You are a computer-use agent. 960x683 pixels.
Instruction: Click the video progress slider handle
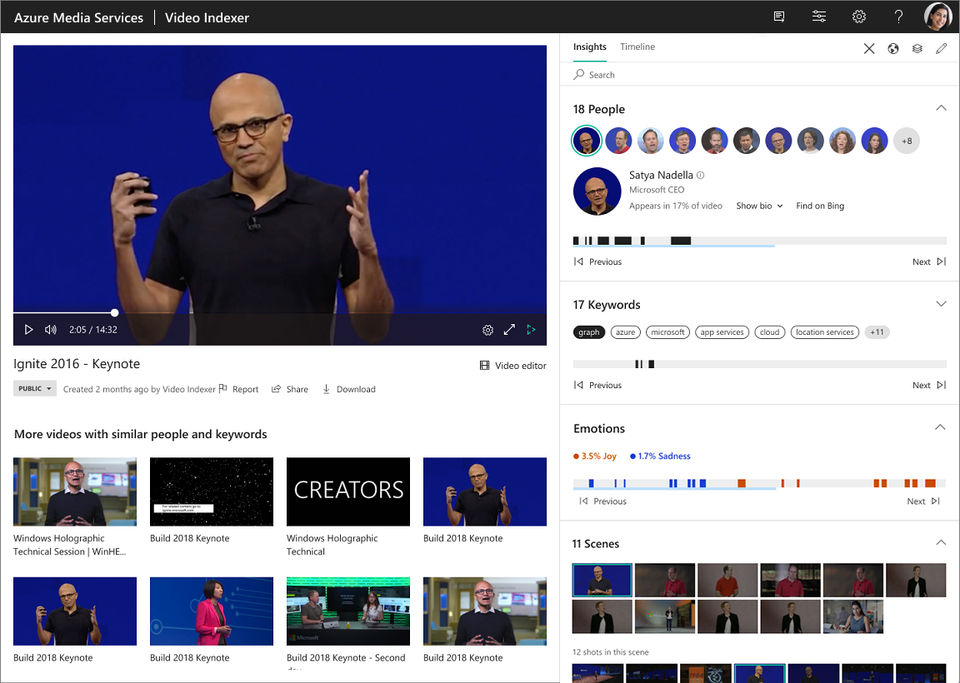coord(114,313)
